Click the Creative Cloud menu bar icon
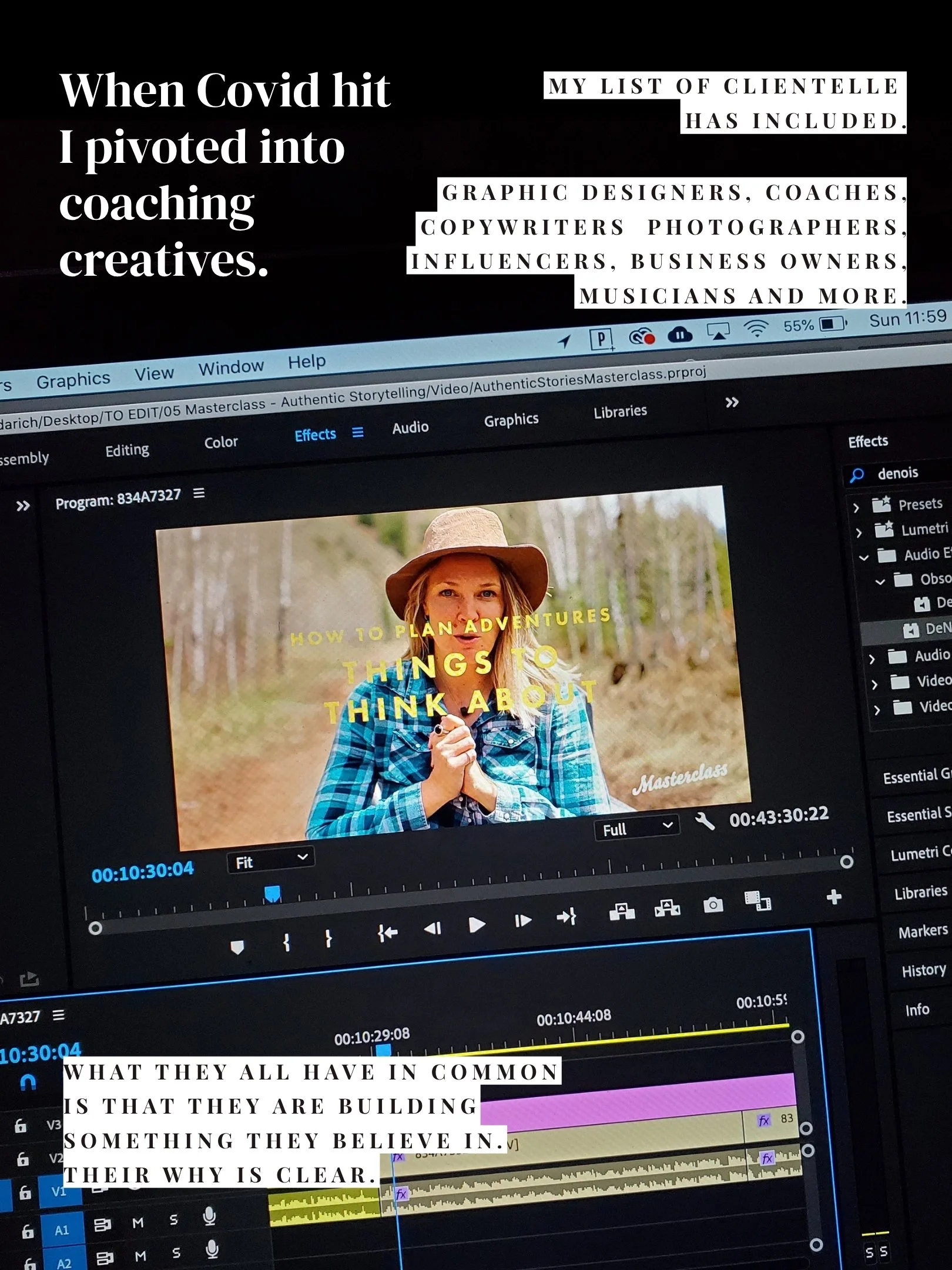 pyautogui.click(x=642, y=337)
